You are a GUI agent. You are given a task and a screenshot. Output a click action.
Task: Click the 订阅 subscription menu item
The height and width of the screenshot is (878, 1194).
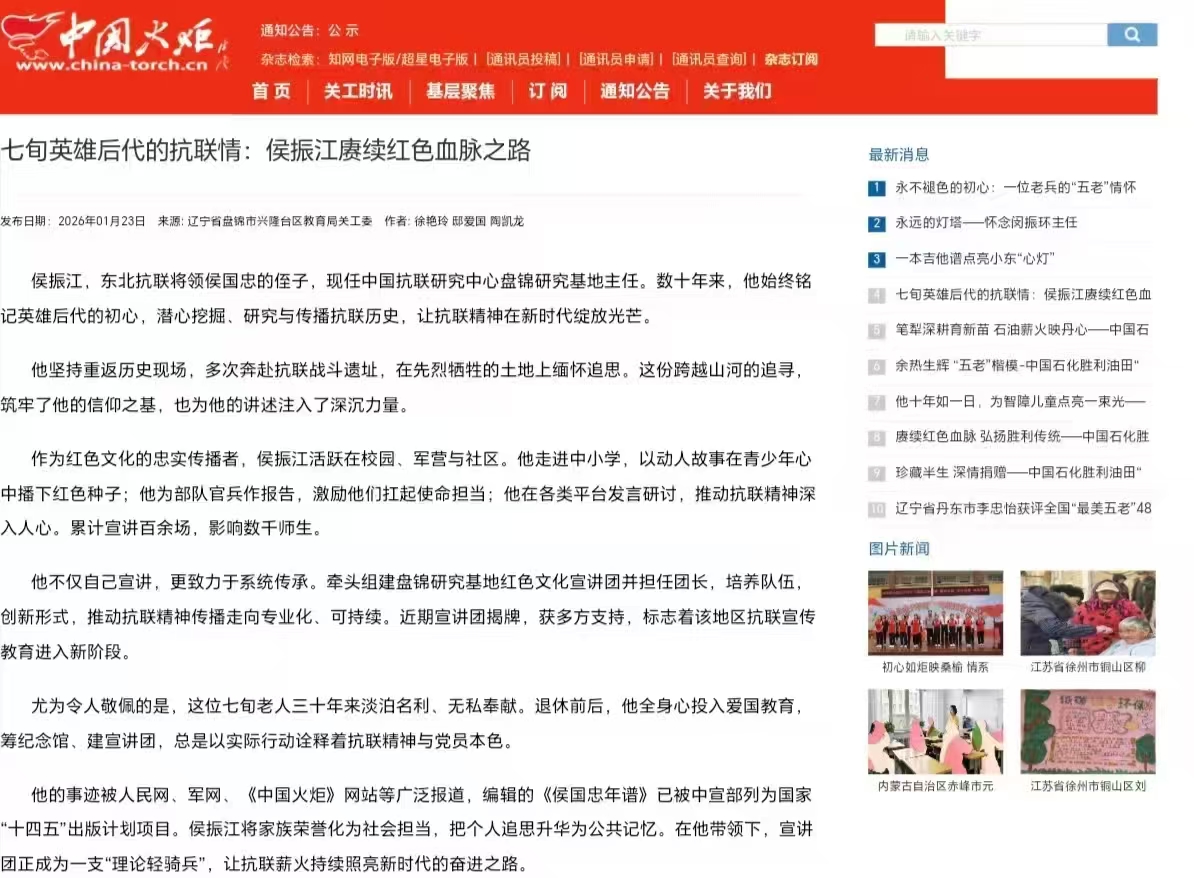click(x=546, y=91)
